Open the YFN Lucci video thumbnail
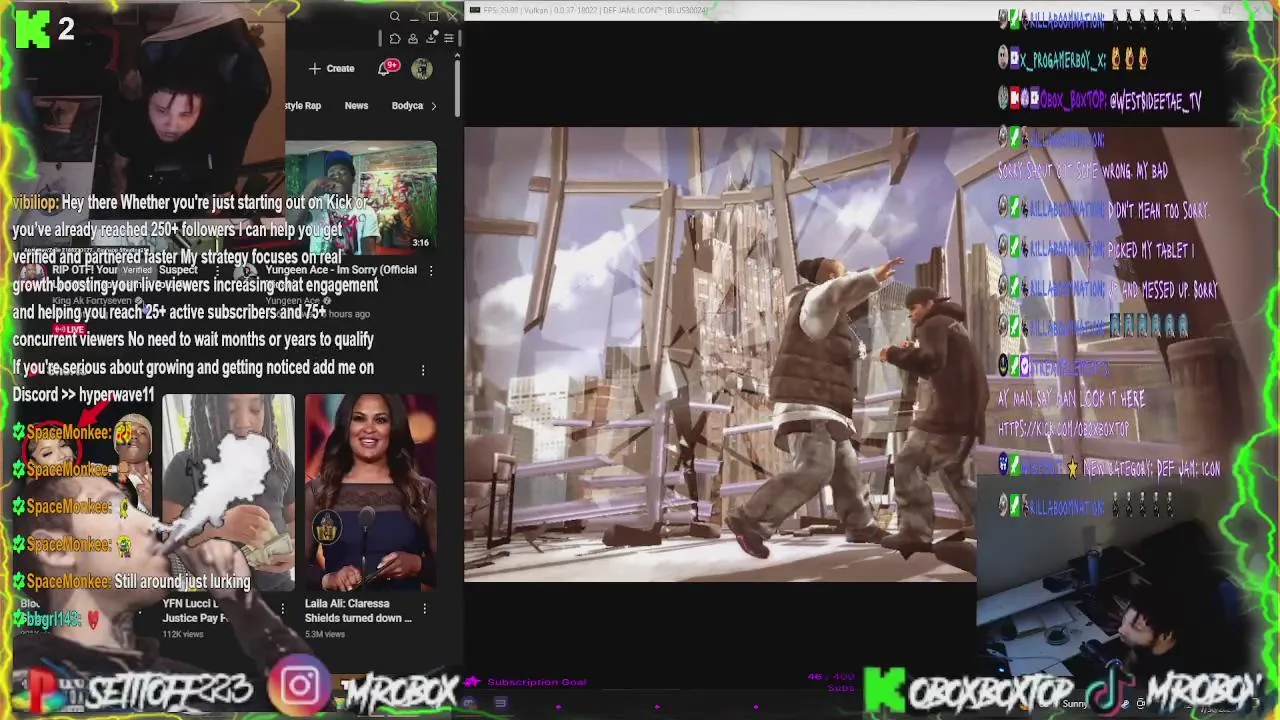 tap(228, 492)
